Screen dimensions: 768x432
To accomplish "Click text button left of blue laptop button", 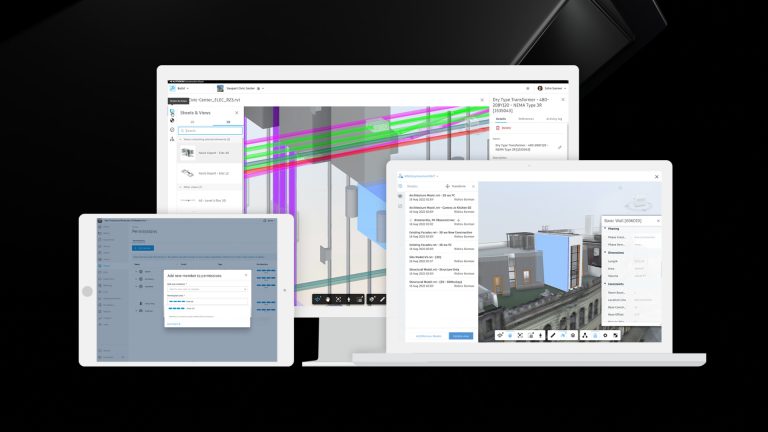I will [429, 336].
